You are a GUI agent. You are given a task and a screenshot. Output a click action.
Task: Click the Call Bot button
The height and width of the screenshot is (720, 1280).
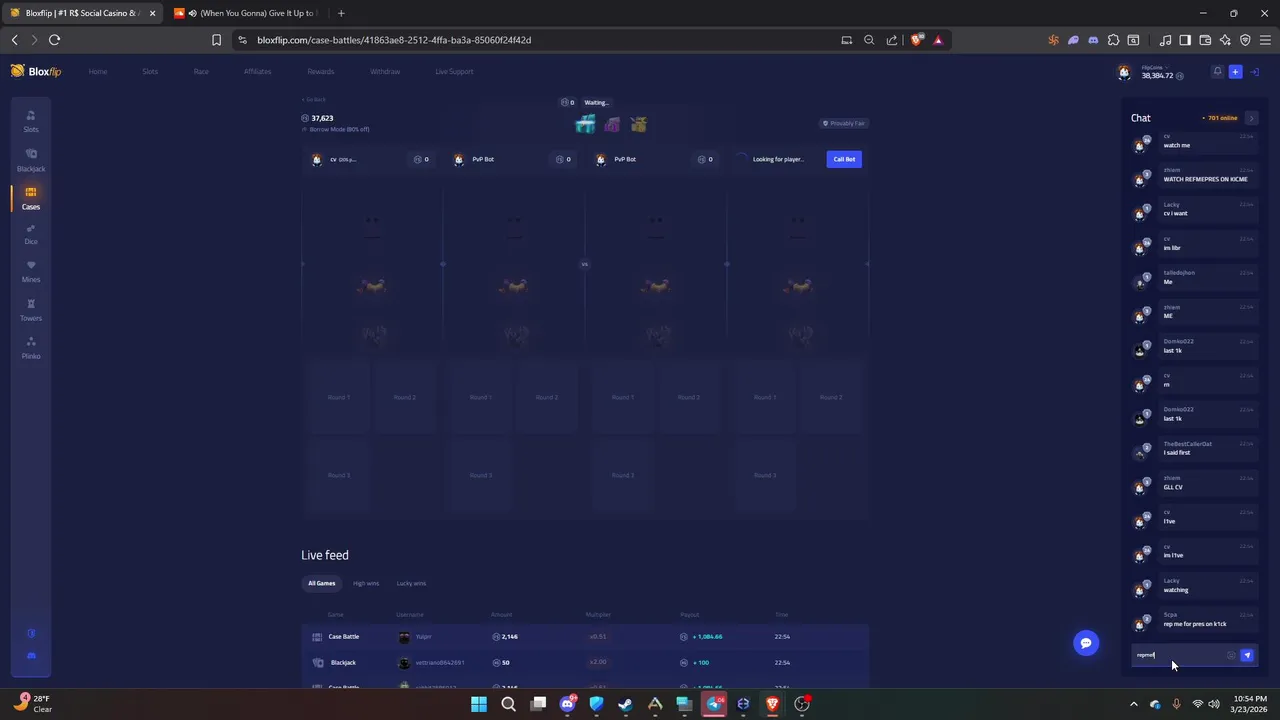tap(844, 159)
